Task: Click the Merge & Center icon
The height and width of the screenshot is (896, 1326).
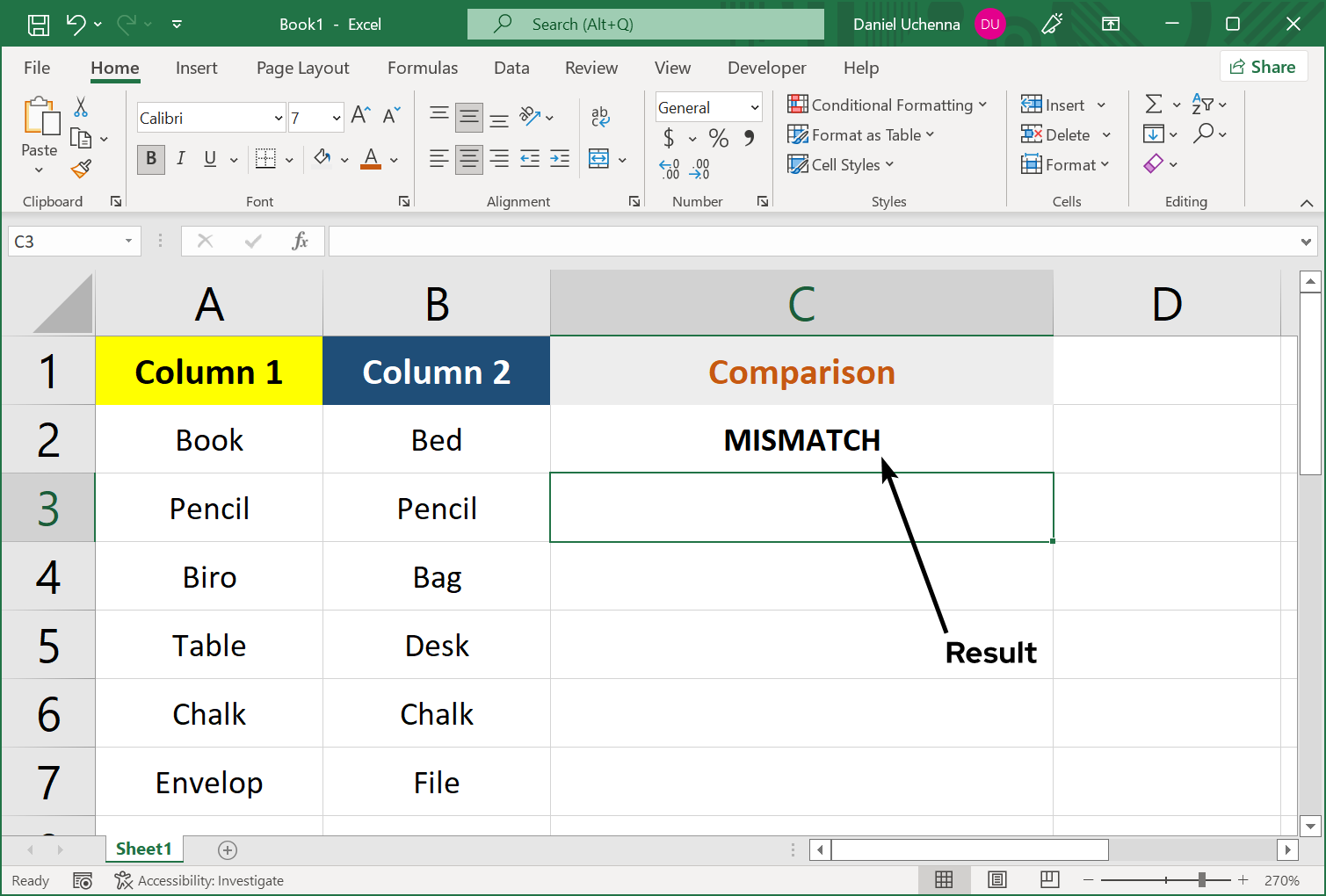Action: point(599,159)
